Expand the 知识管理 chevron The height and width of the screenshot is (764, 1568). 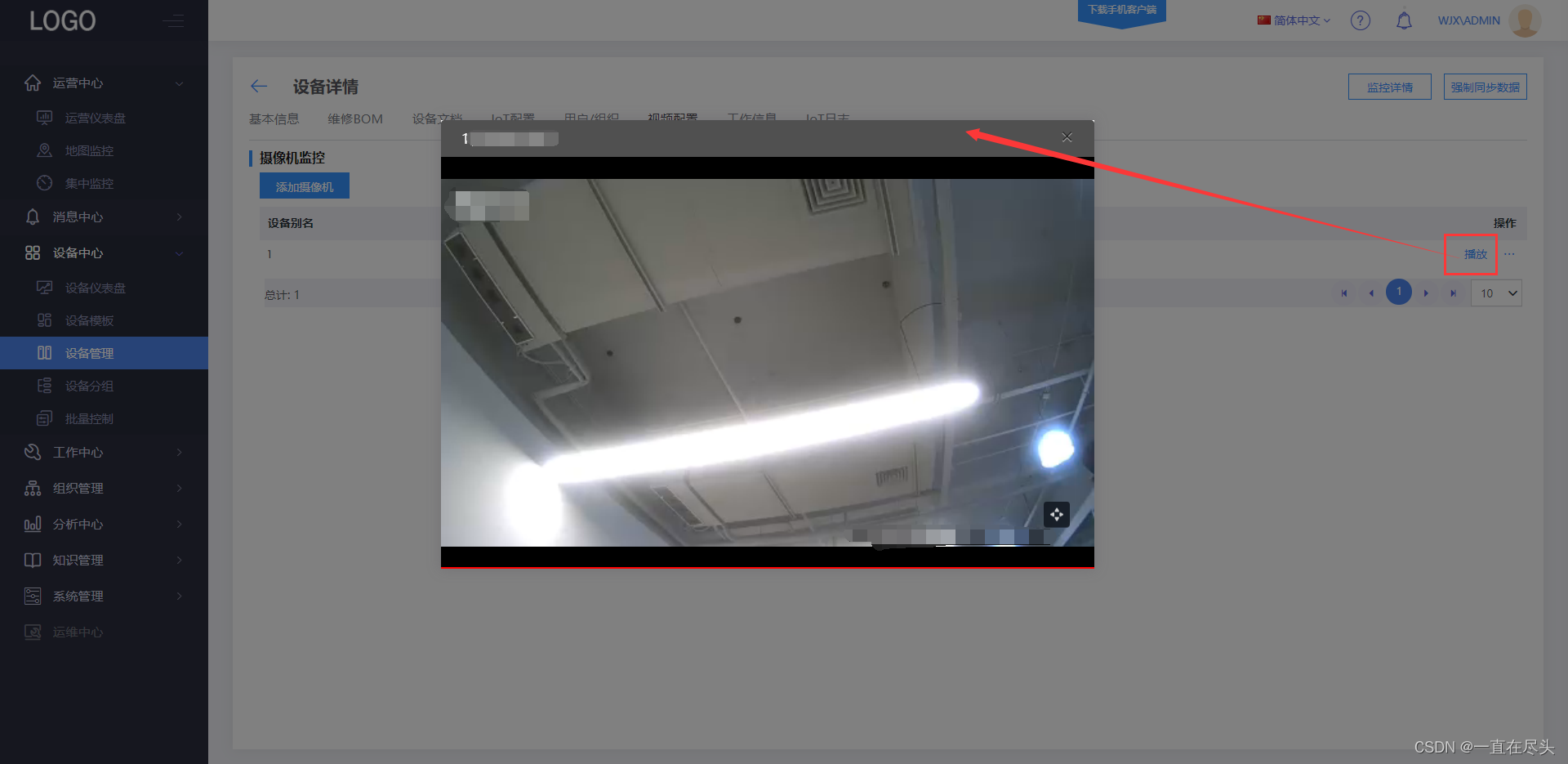point(179,560)
